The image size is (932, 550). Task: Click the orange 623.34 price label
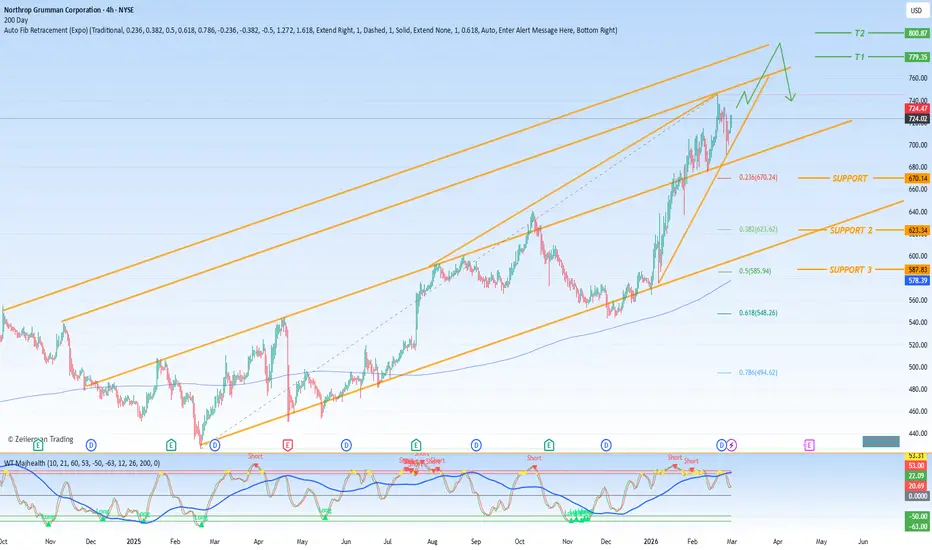(x=917, y=230)
